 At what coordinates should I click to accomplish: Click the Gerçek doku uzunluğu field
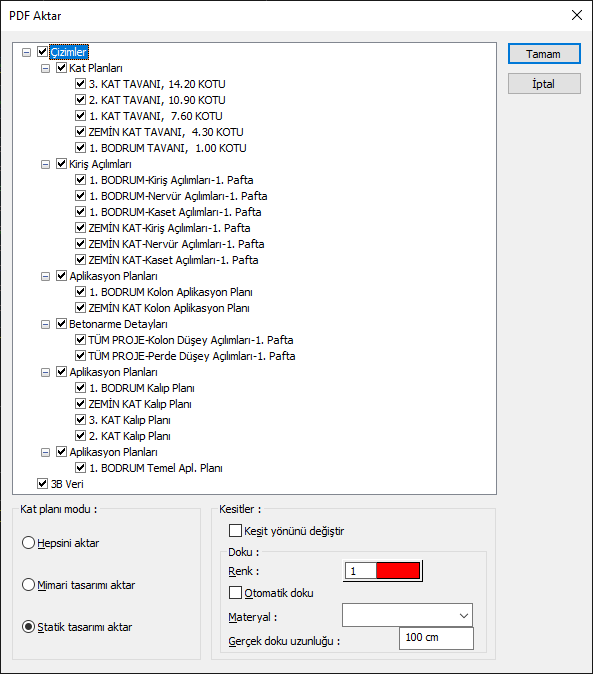(x=436, y=638)
